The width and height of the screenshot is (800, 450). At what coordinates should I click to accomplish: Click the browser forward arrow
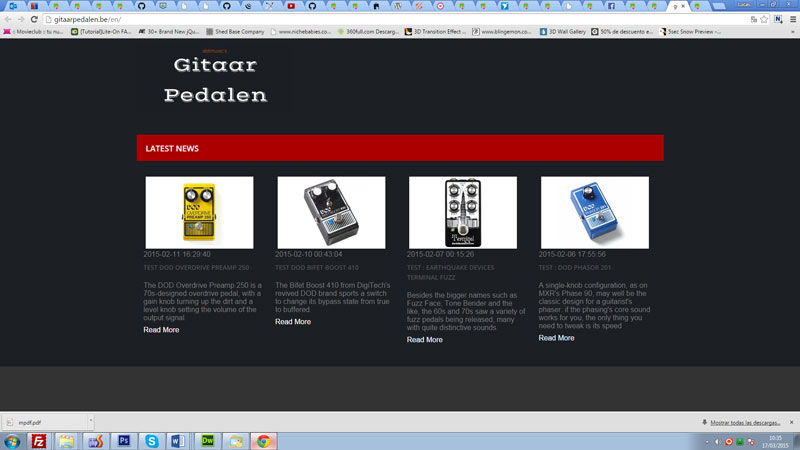21,19
